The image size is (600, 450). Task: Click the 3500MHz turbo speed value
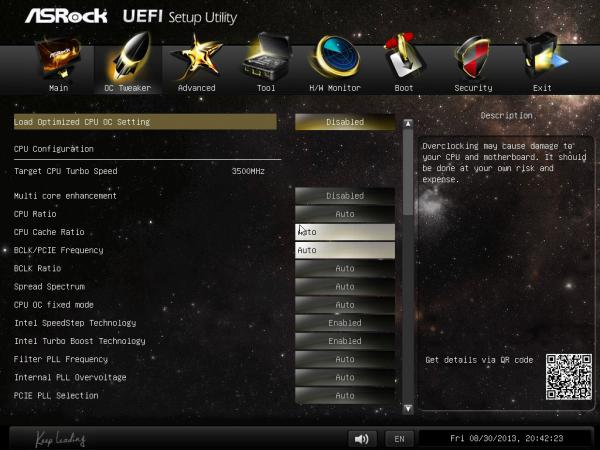248,171
